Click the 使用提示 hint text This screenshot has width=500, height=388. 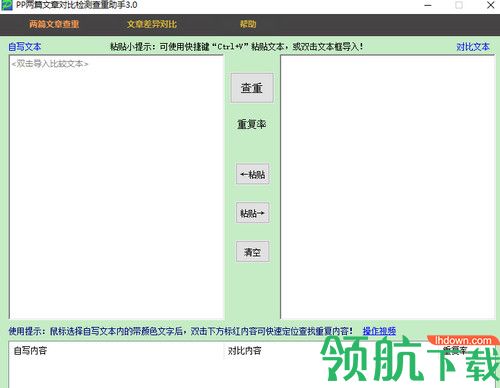(x=180, y=331)
